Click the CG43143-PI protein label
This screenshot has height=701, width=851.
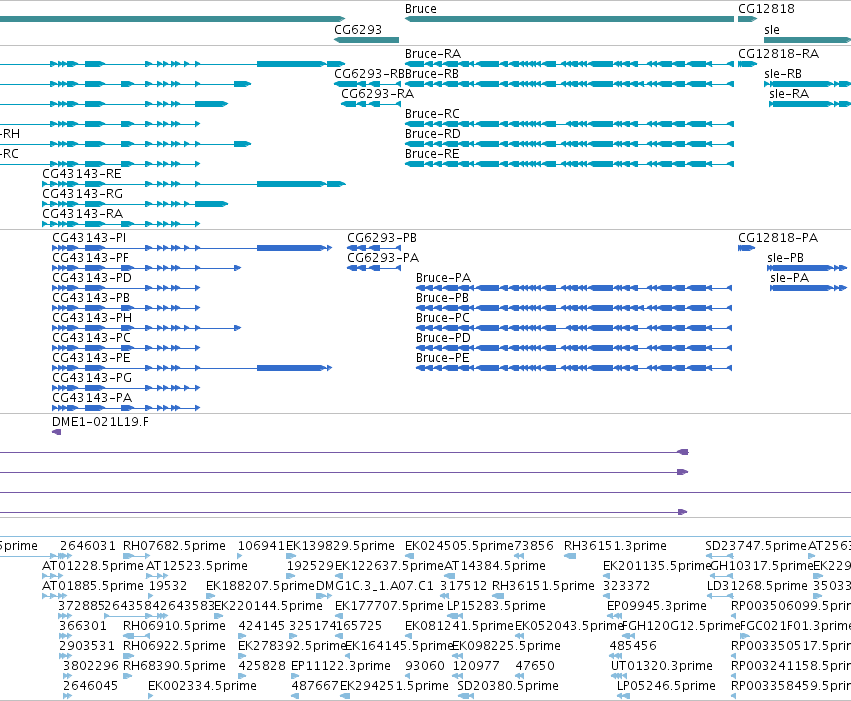click(89, 238)
